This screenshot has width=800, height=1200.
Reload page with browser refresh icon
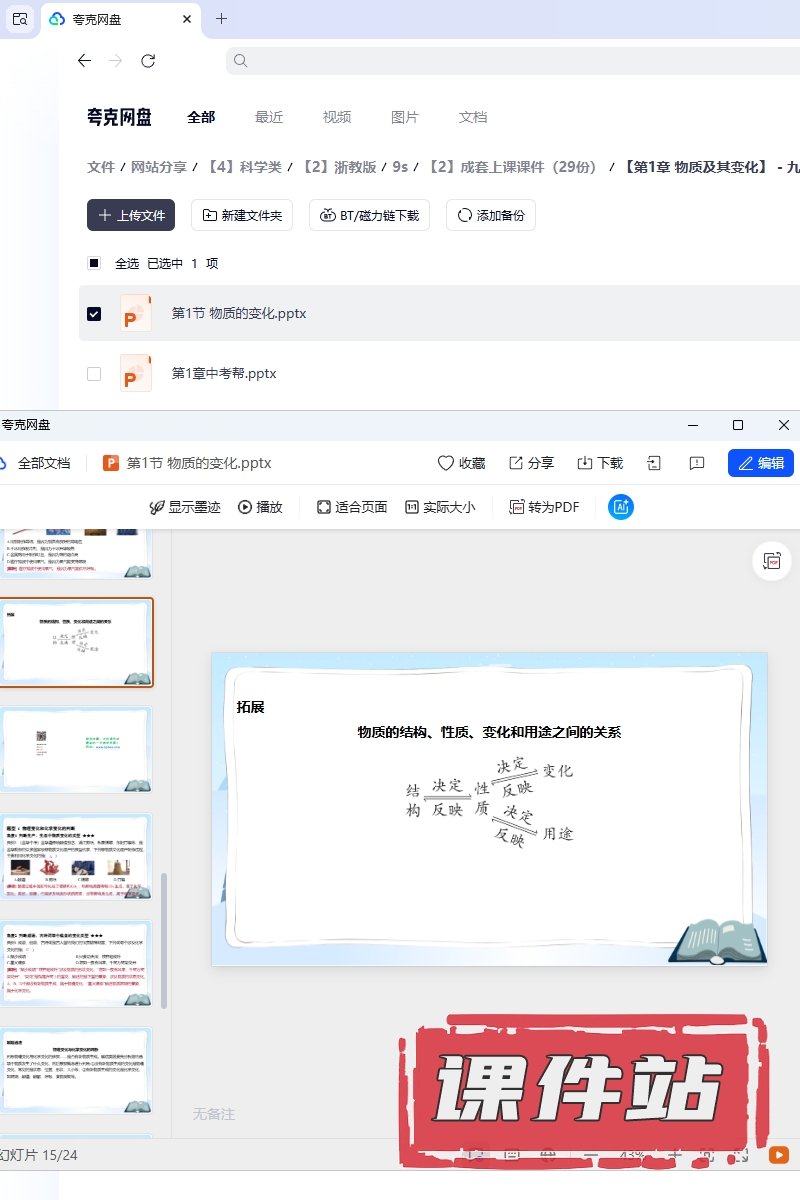[148, 61]
